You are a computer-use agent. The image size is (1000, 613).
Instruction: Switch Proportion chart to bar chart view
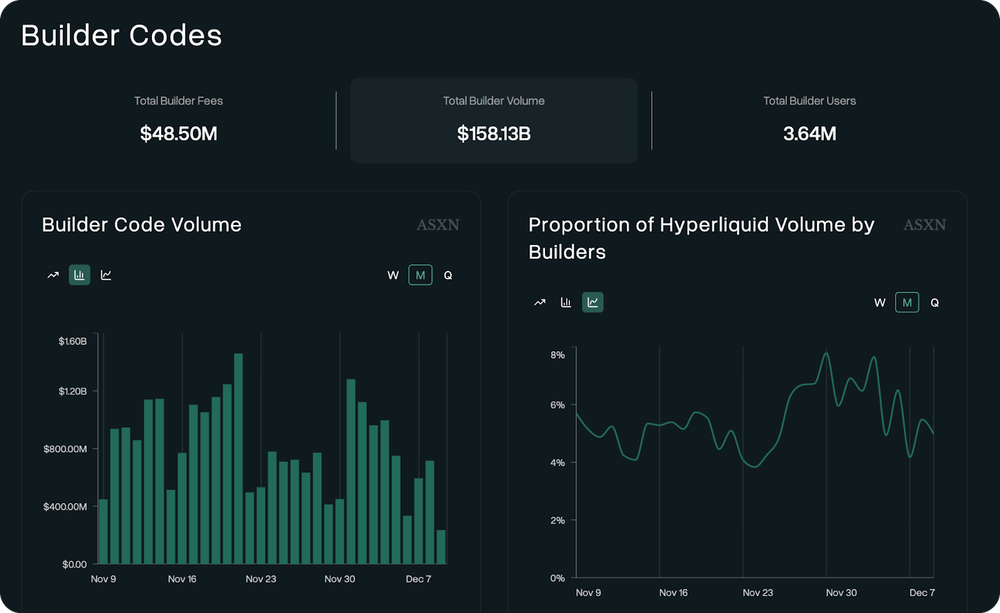point(566,302)
